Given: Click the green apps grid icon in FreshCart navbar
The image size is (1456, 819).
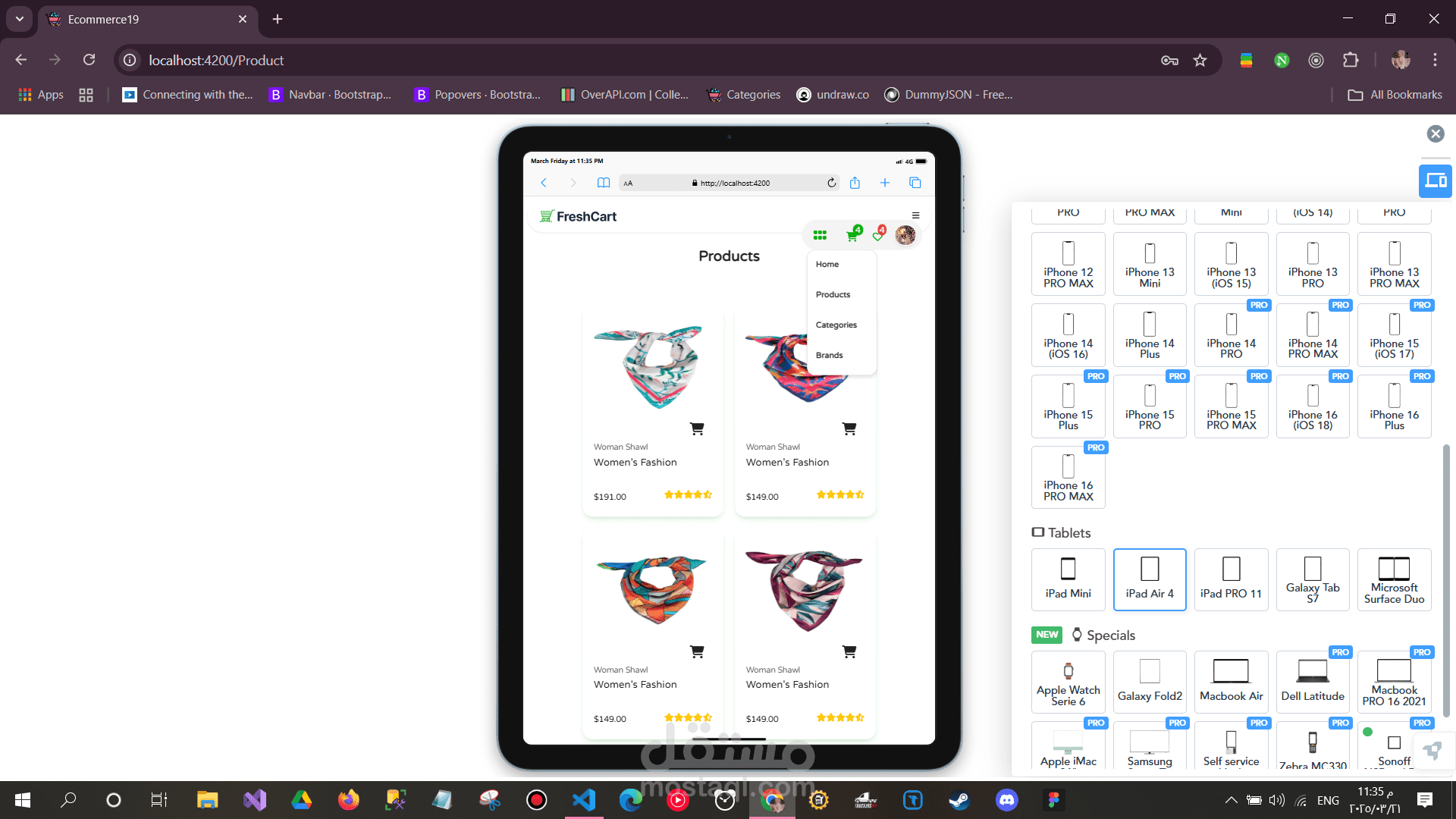Looking at the screenshot, I should tap(820, 235).
